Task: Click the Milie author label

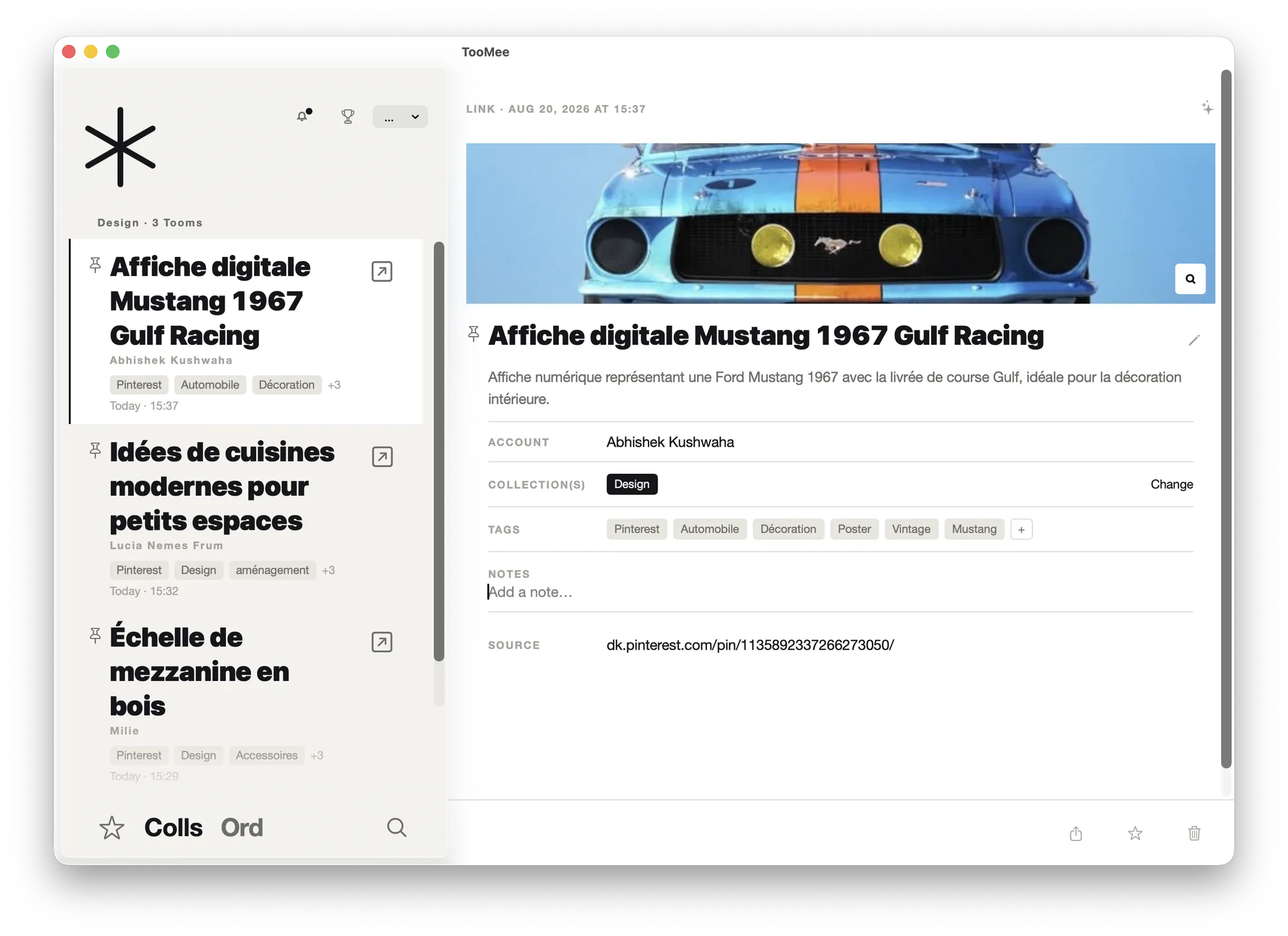Action: click(124, 731)
